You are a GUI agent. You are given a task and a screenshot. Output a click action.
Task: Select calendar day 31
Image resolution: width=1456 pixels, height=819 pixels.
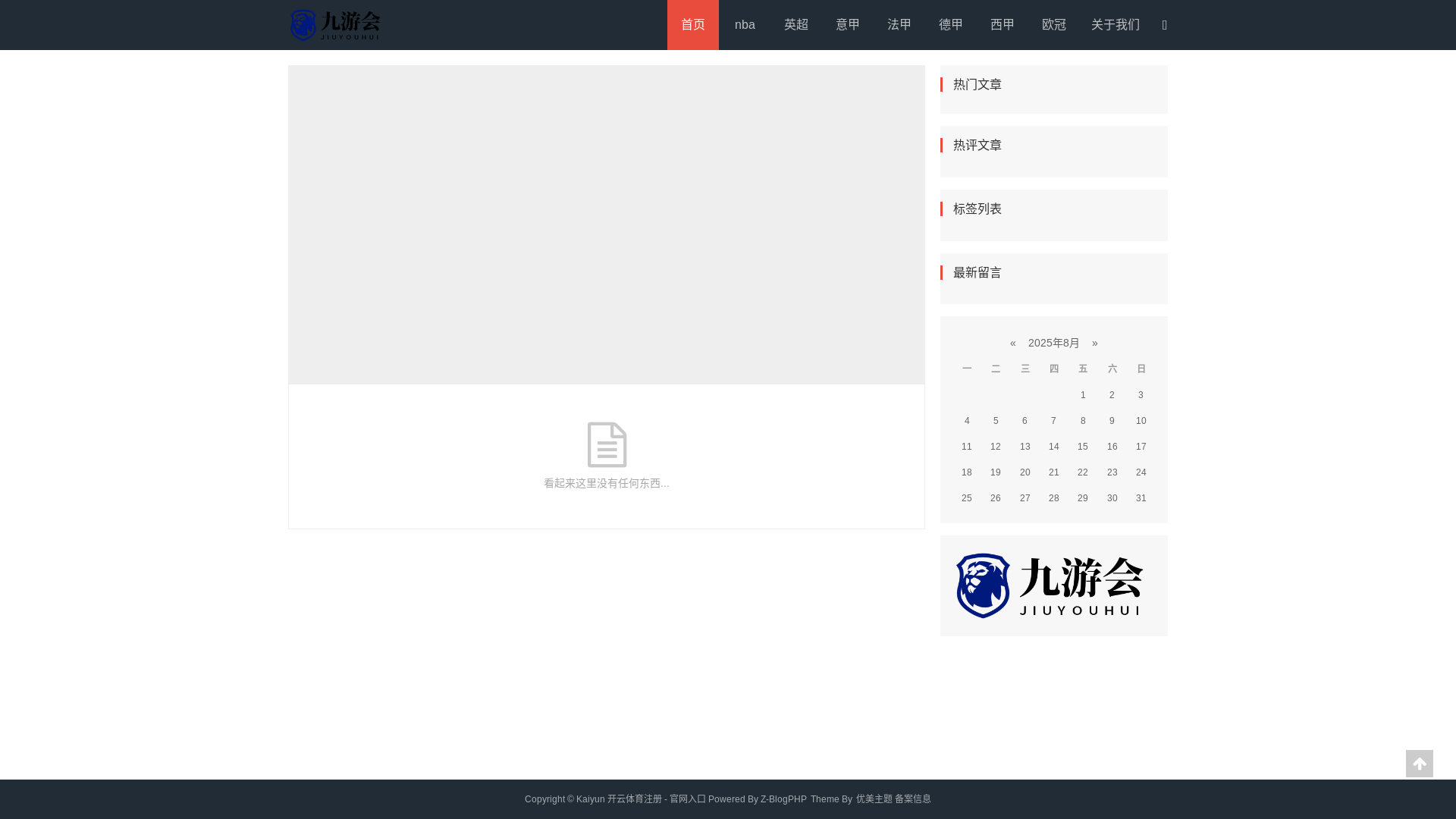click(x=1141, y=498)
